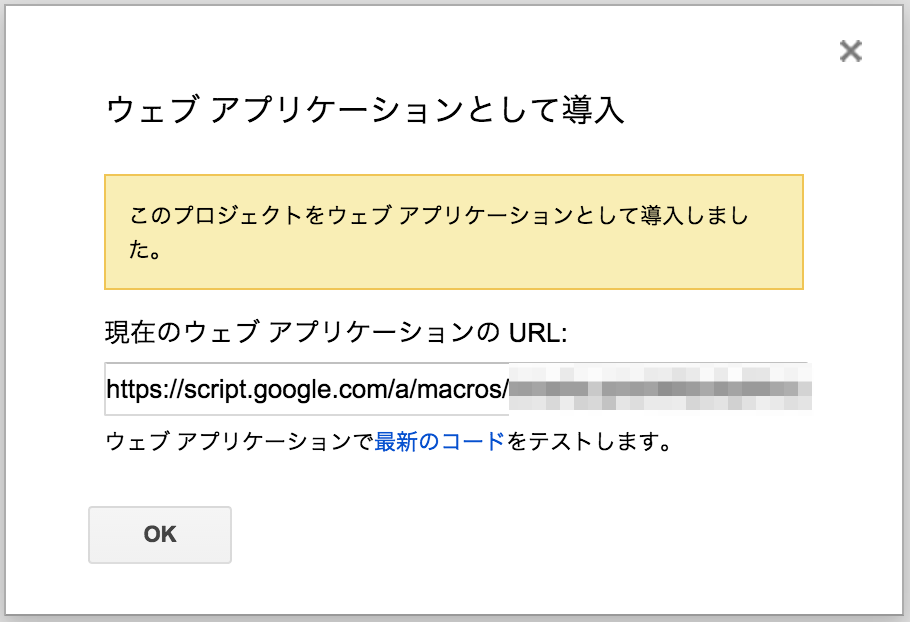Viewport: 910px width, 622px height.
Task: Select the yellow deployment success banner
Action: [x=454, y=232]
